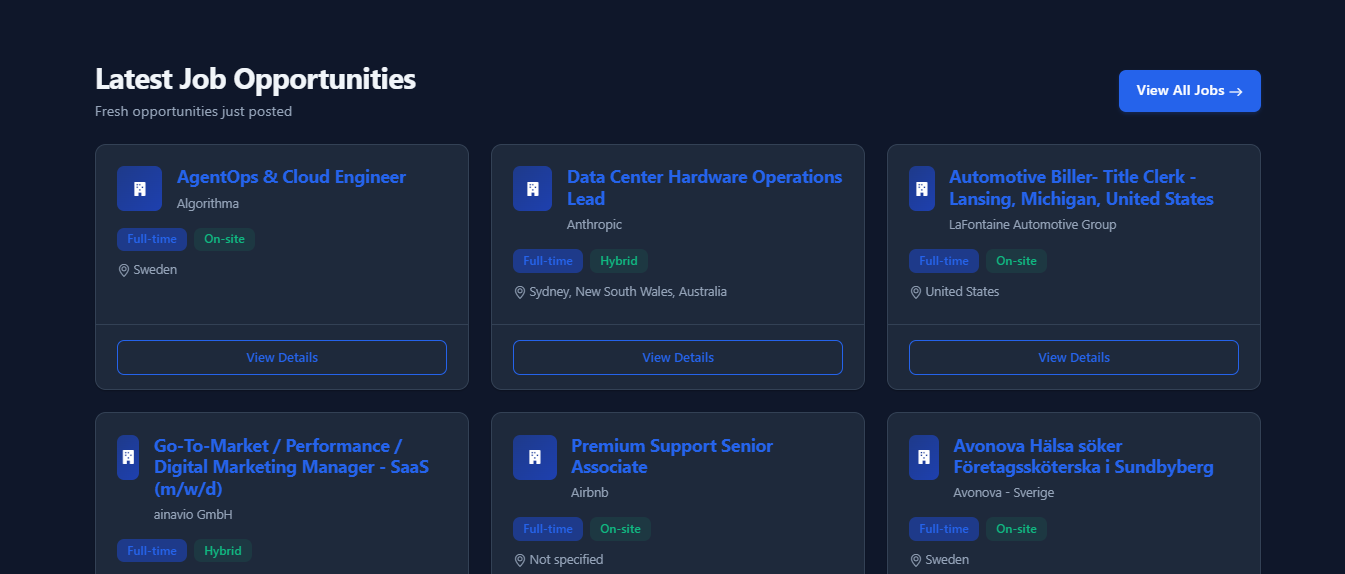1345x574 pixels.
Task: Click Full-time tag on Avonova job card
Action: coord(944,529)
